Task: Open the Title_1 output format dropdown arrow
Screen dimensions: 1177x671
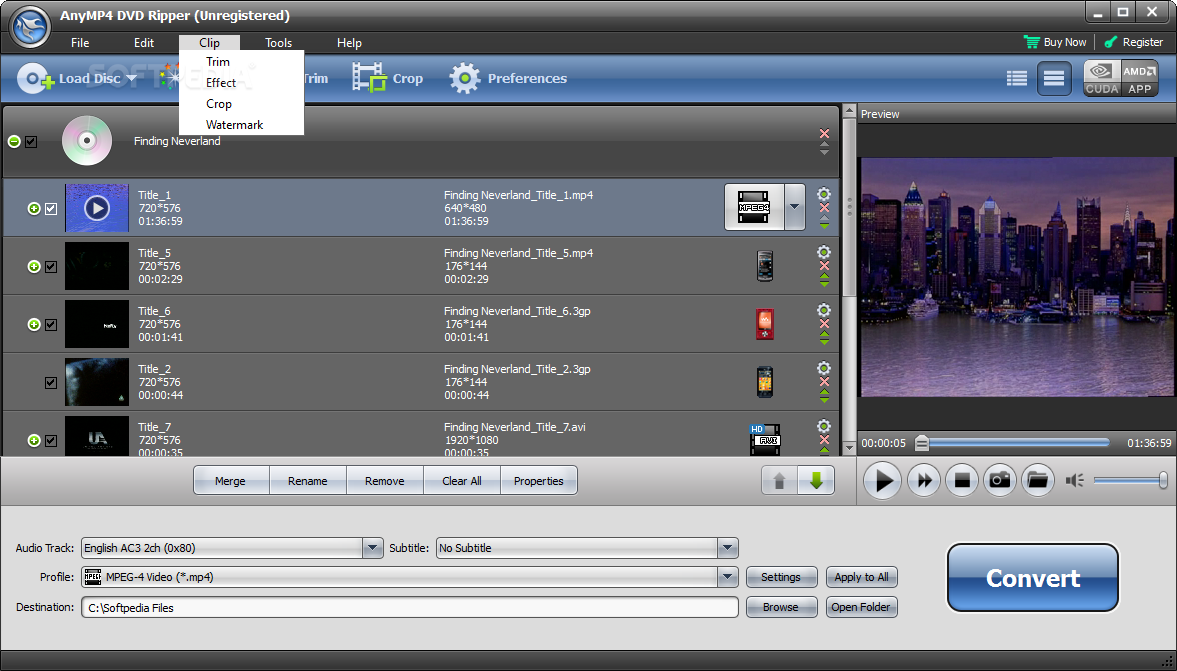Action: tap(794, 207)
